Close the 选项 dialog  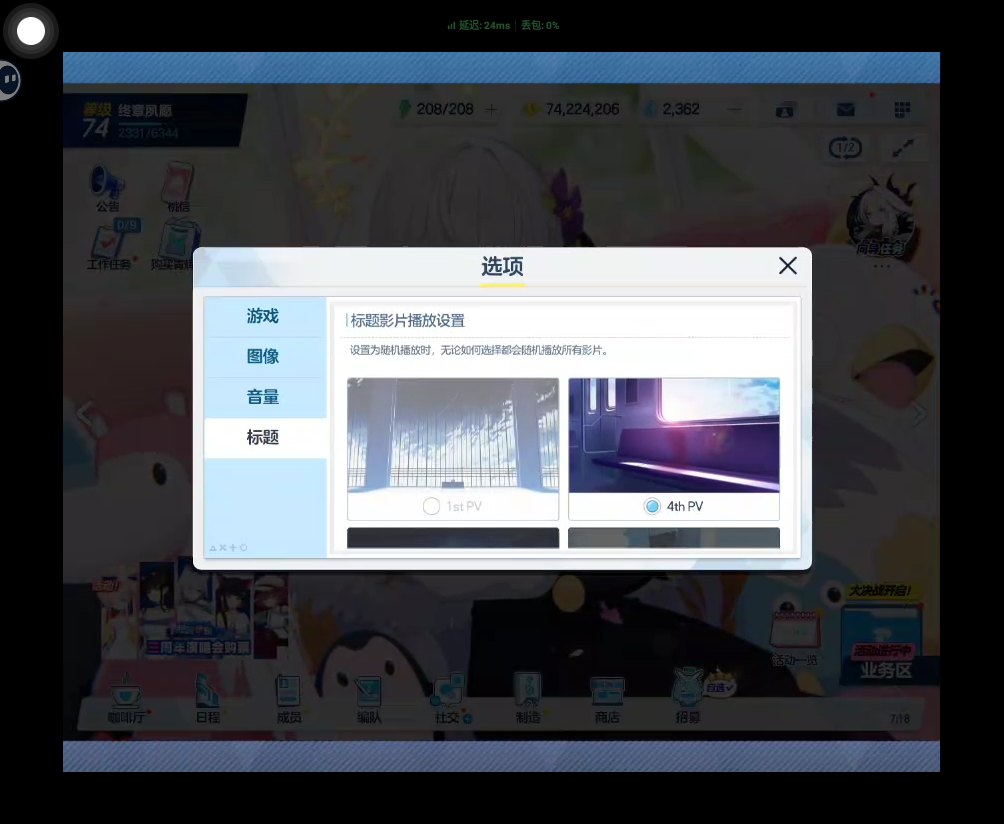coord(788,266)
